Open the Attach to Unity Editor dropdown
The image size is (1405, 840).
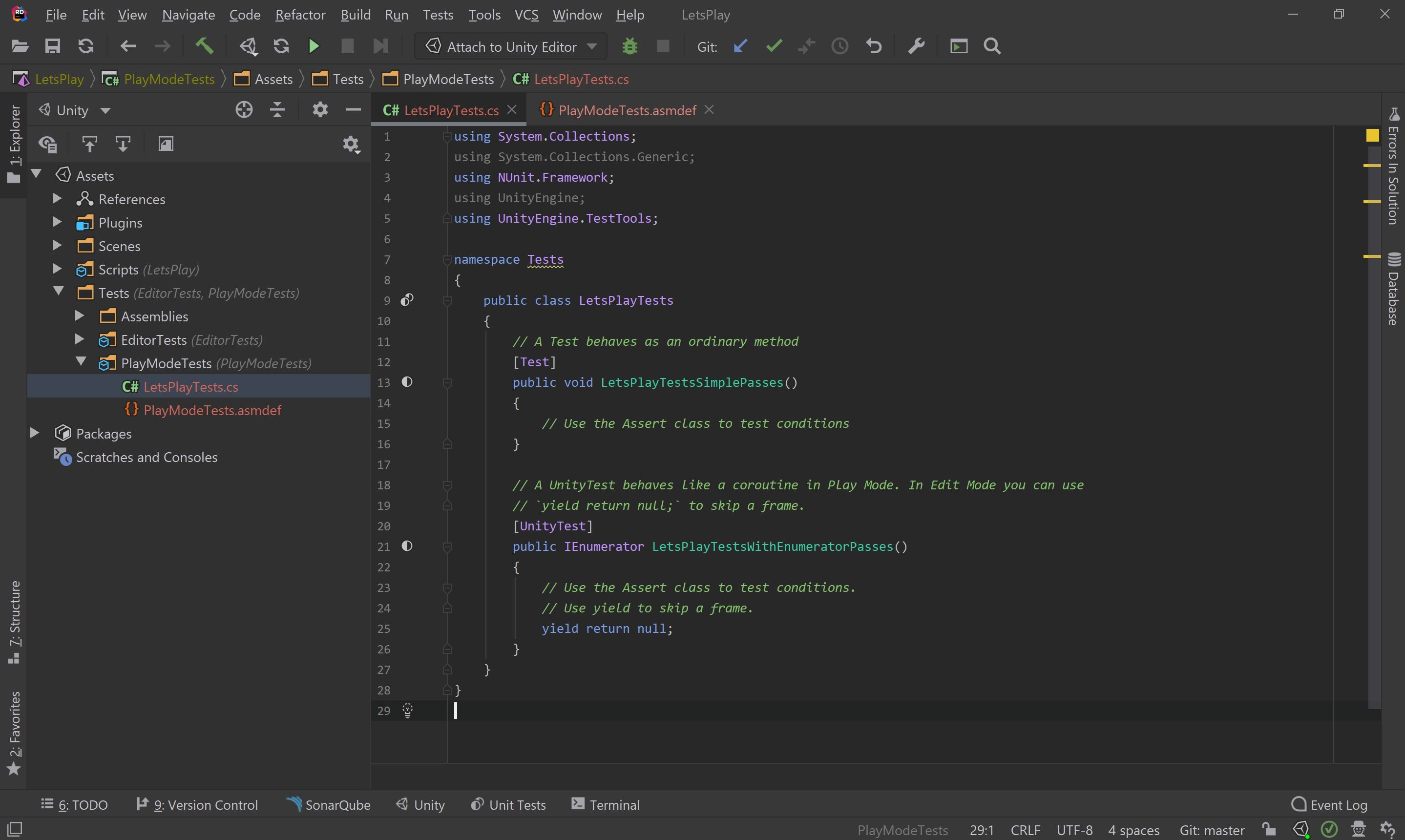[511, 46]
